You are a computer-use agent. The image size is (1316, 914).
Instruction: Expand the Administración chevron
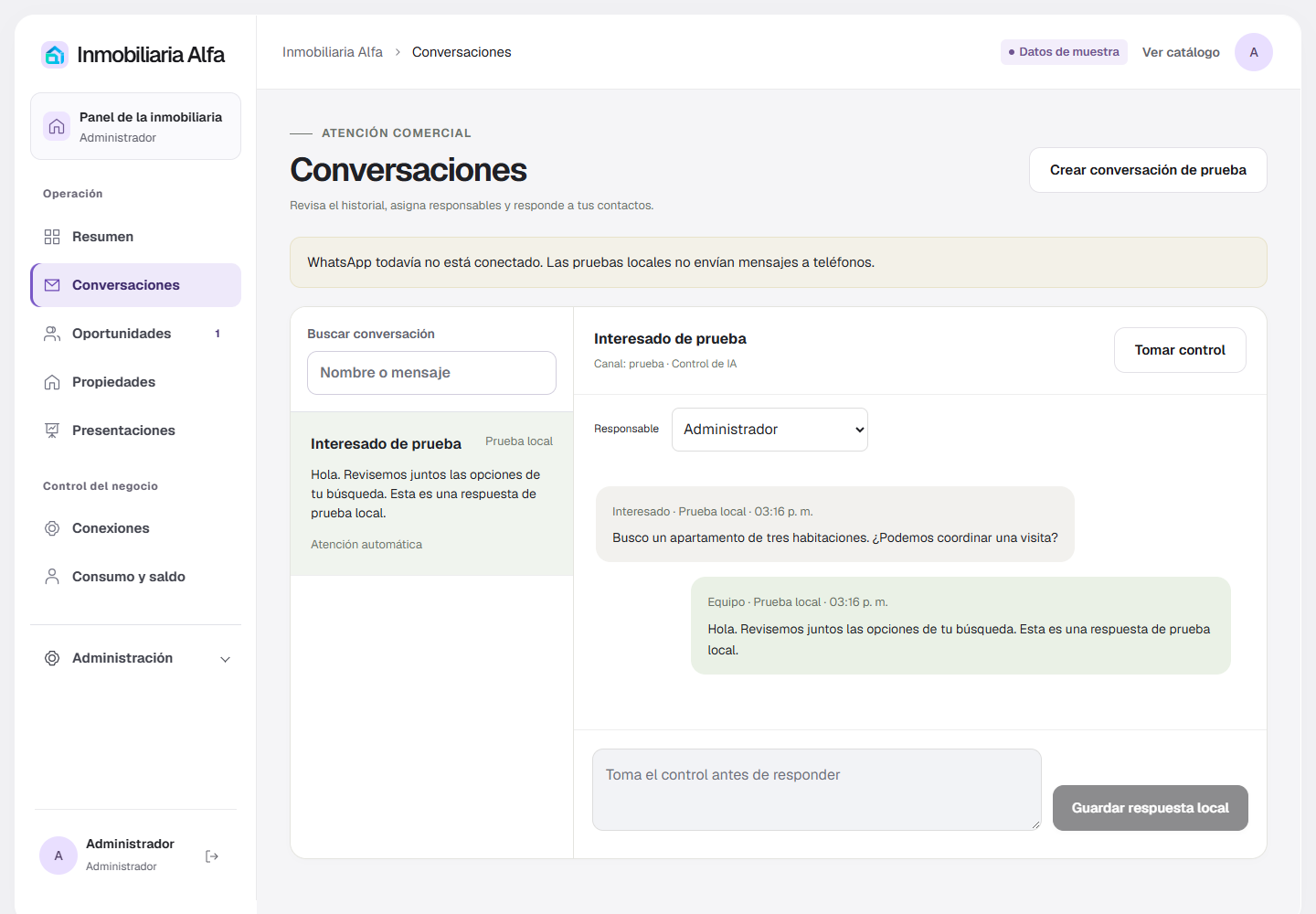[x=225, y=659]
